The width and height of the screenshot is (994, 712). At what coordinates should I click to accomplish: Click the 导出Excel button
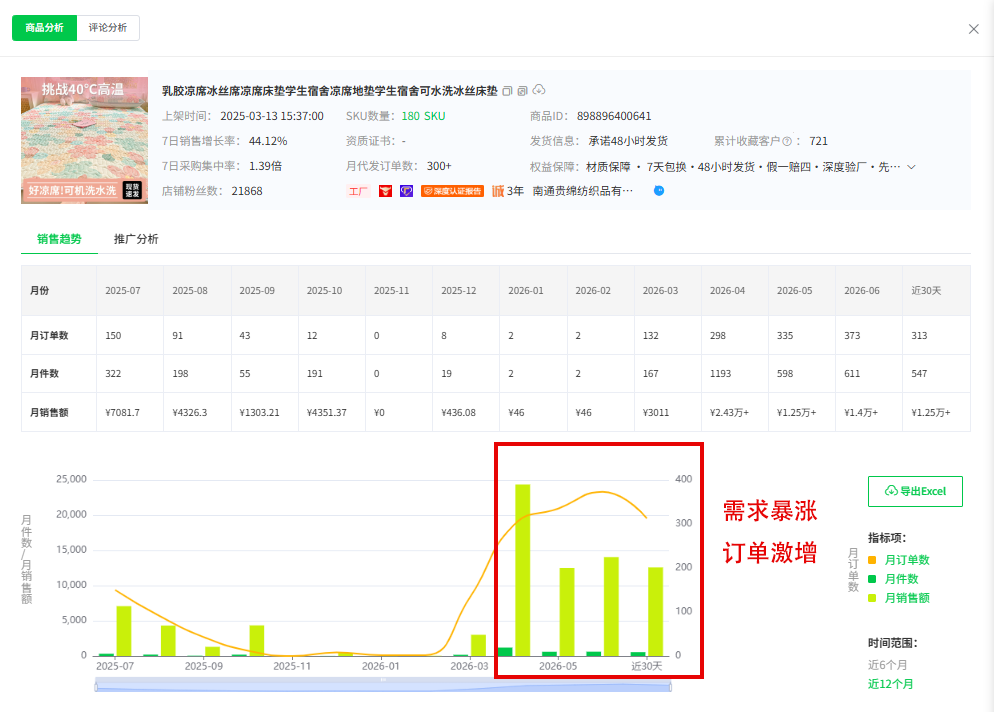pyautogui.click(x=915, y=491)
